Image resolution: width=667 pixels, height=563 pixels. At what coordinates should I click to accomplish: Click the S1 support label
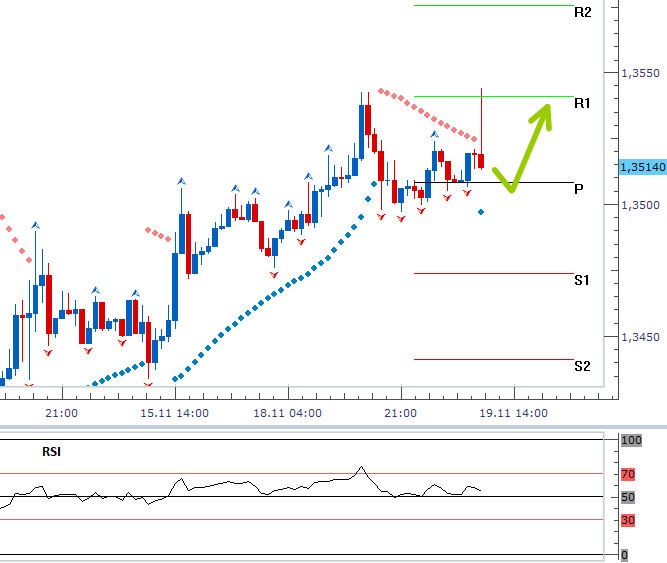click(x=581, y=280)
